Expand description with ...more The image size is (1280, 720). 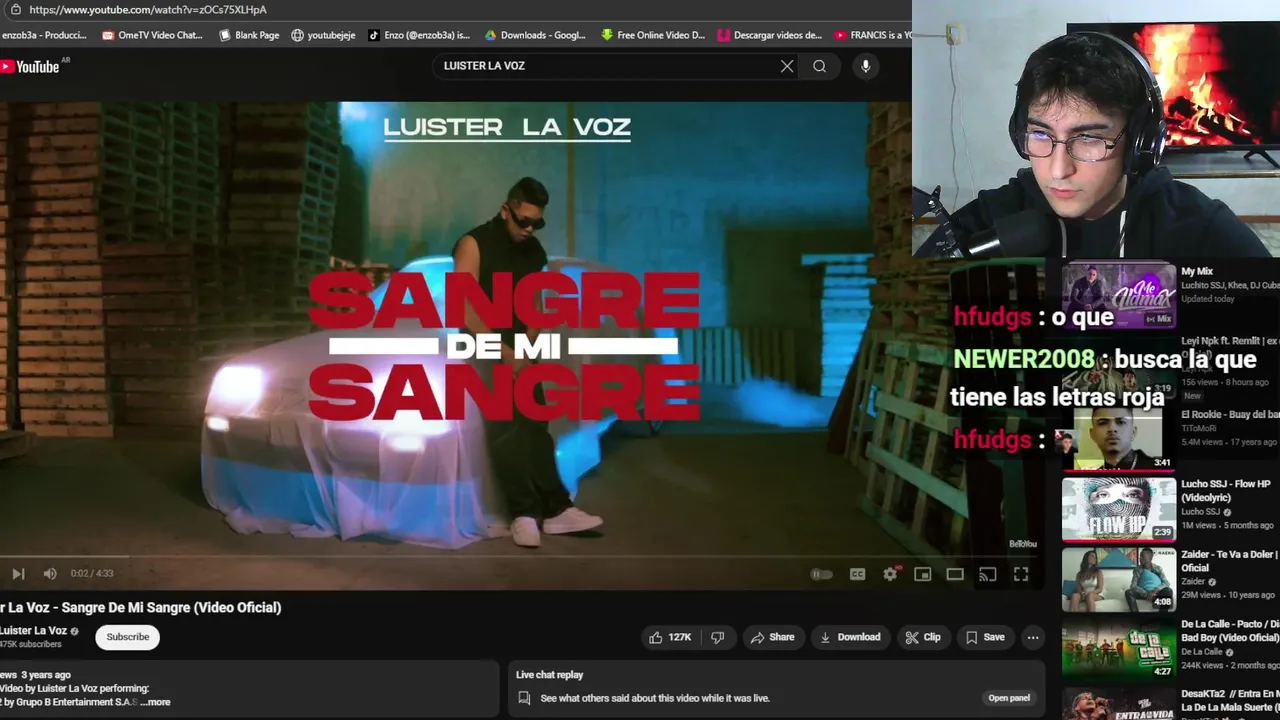(155, 702)
